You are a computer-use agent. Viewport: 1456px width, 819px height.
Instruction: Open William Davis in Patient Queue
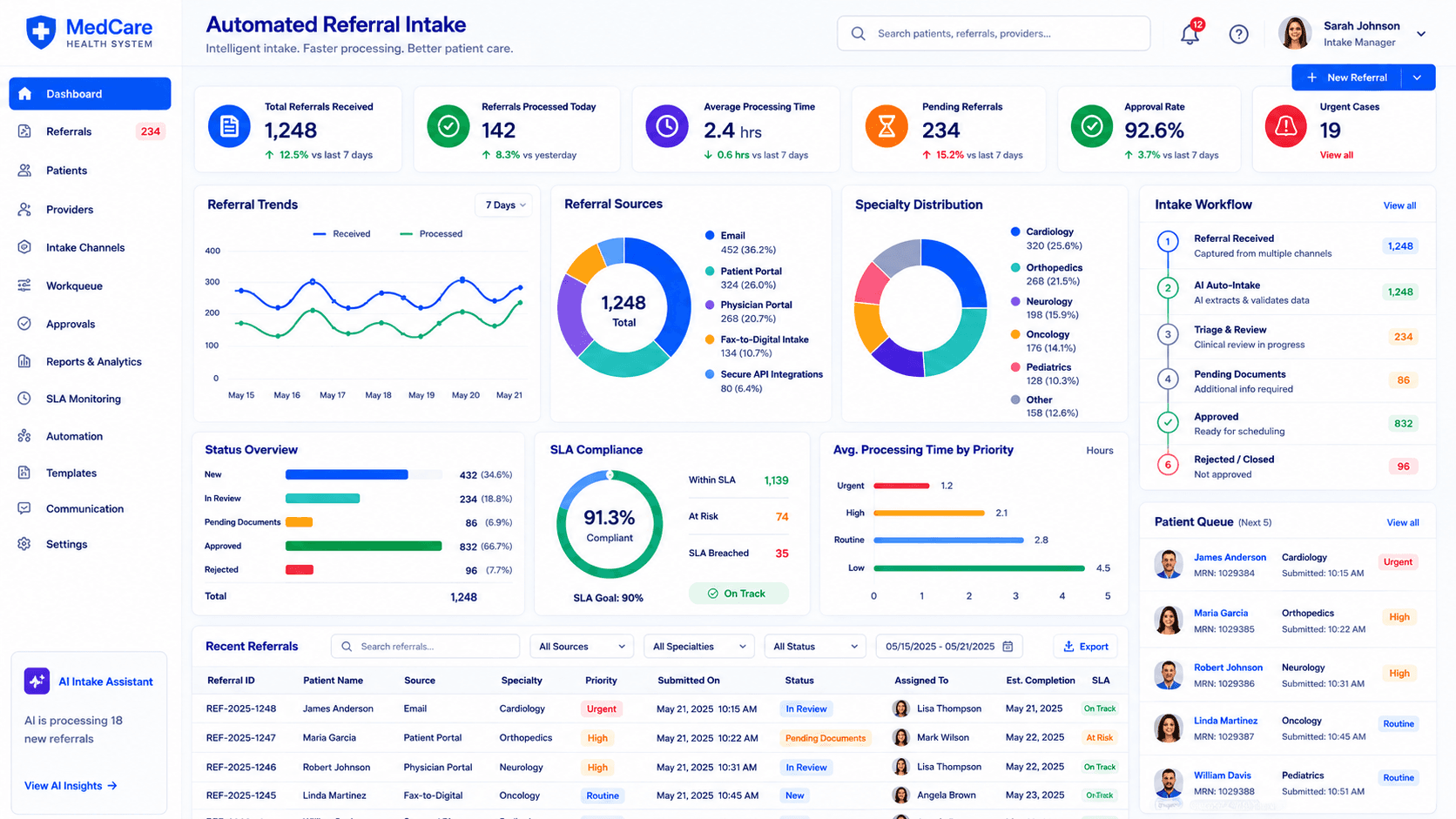(x=1222, y=775)
